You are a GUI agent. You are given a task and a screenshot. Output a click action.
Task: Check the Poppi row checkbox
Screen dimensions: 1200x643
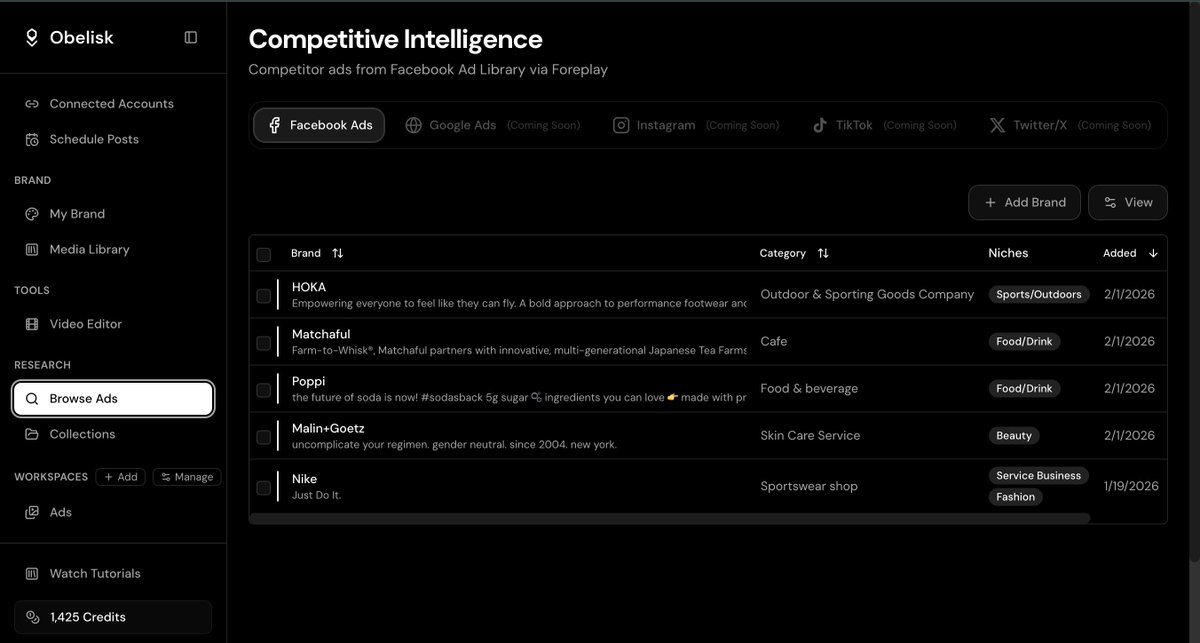coord(264,390)
